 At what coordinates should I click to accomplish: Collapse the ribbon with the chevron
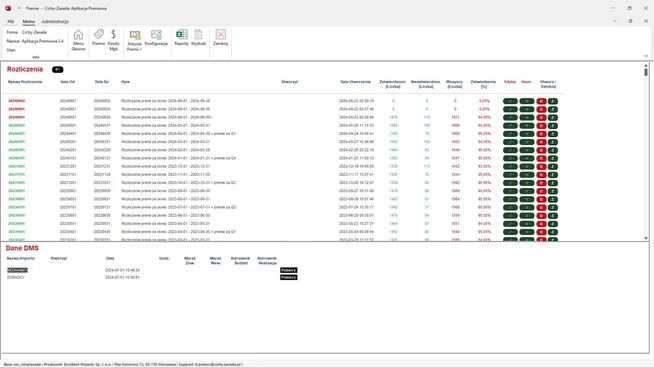[x=646, y=56]
